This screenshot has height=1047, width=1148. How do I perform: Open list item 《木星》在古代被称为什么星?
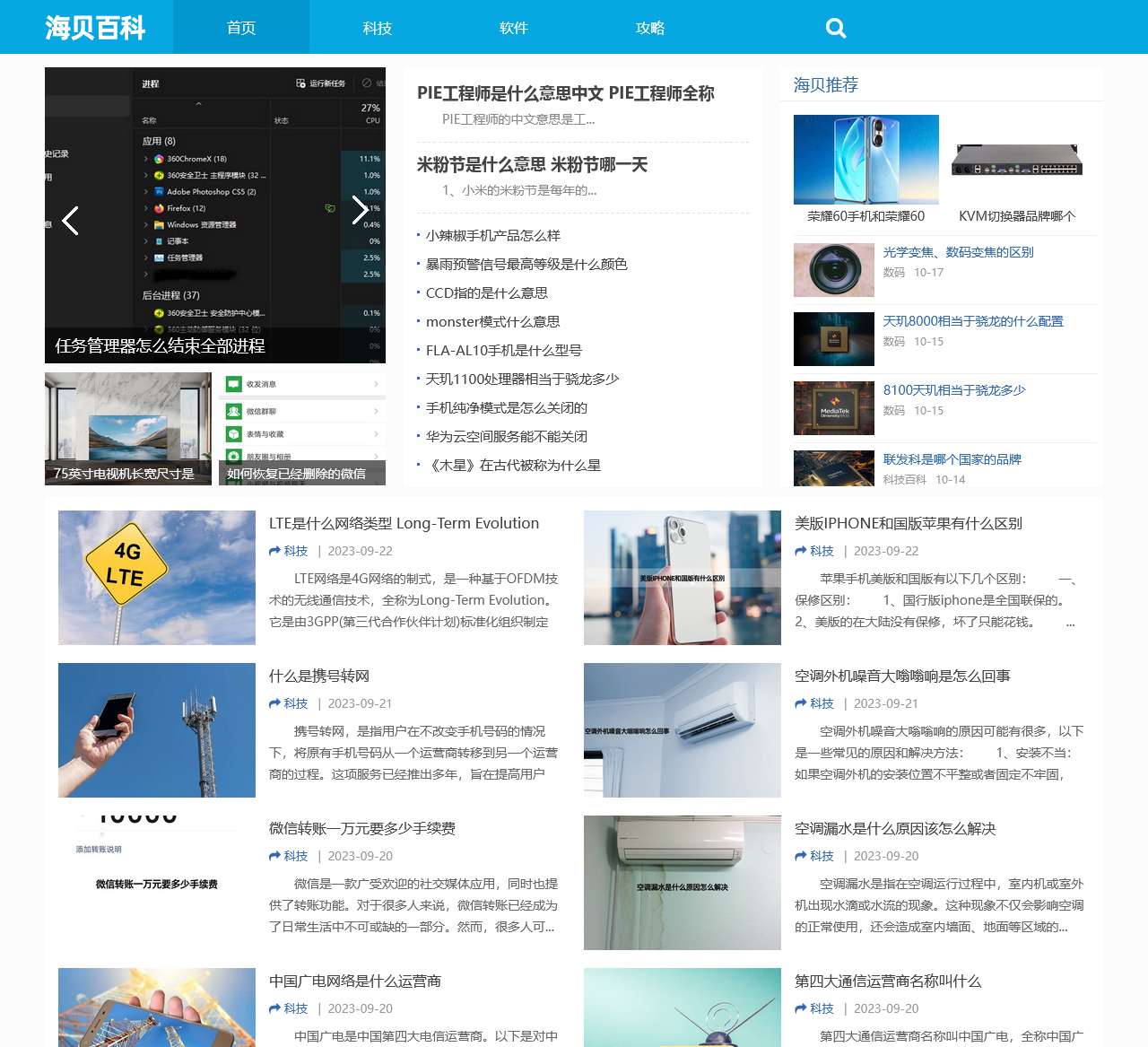point(513,465)
